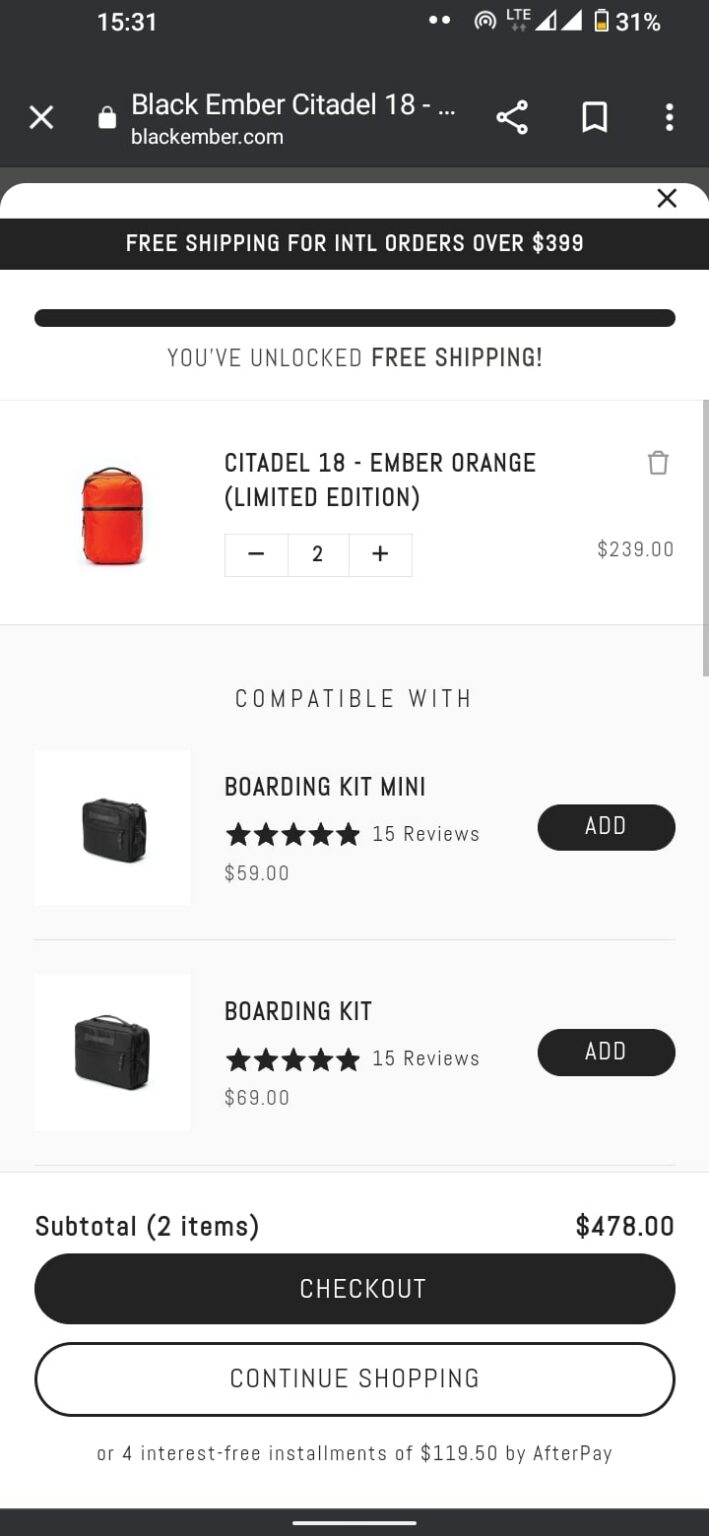The image size is (709, 1536).
Task: Edit the quantity input field showing 2
Action: pyautogui.click(x=318, y=554)
